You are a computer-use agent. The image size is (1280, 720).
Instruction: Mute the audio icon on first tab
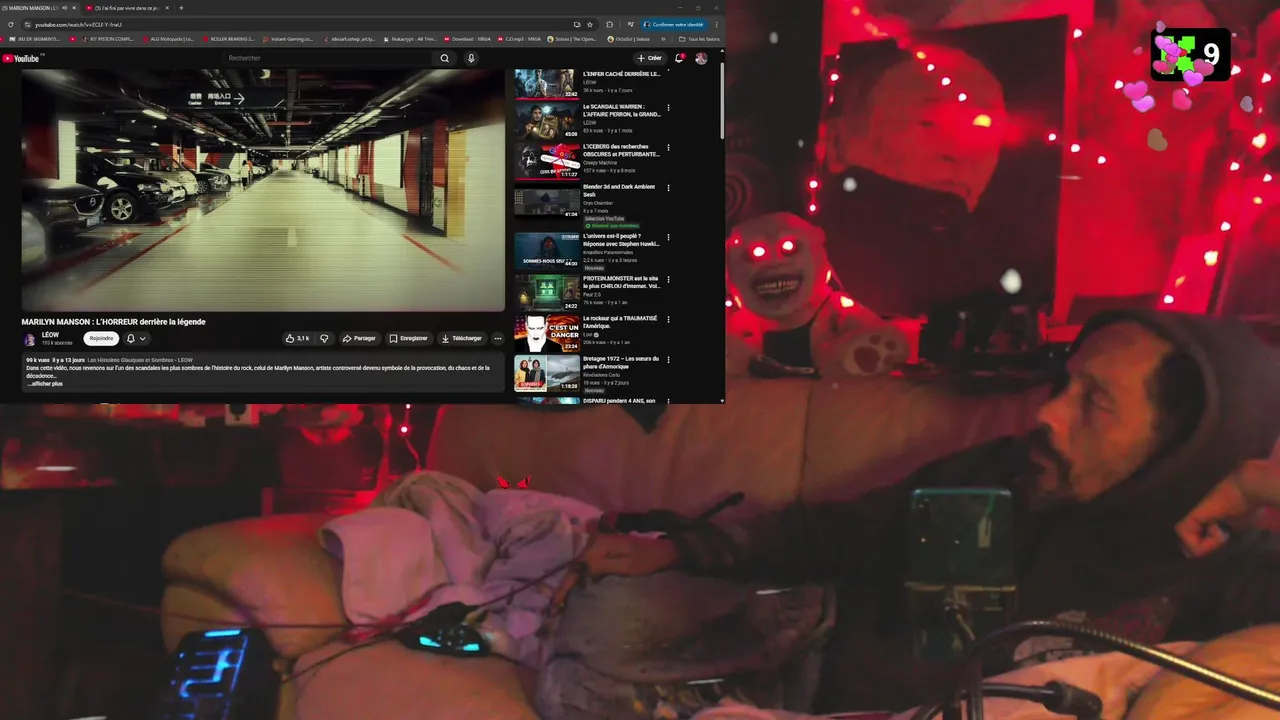(x=66, y=8)
